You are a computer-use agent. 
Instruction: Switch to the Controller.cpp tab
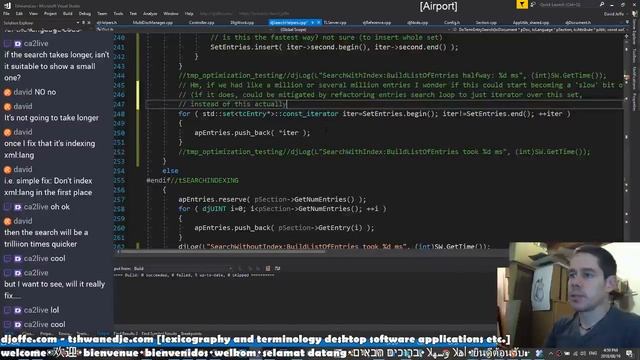click(202, 22)
